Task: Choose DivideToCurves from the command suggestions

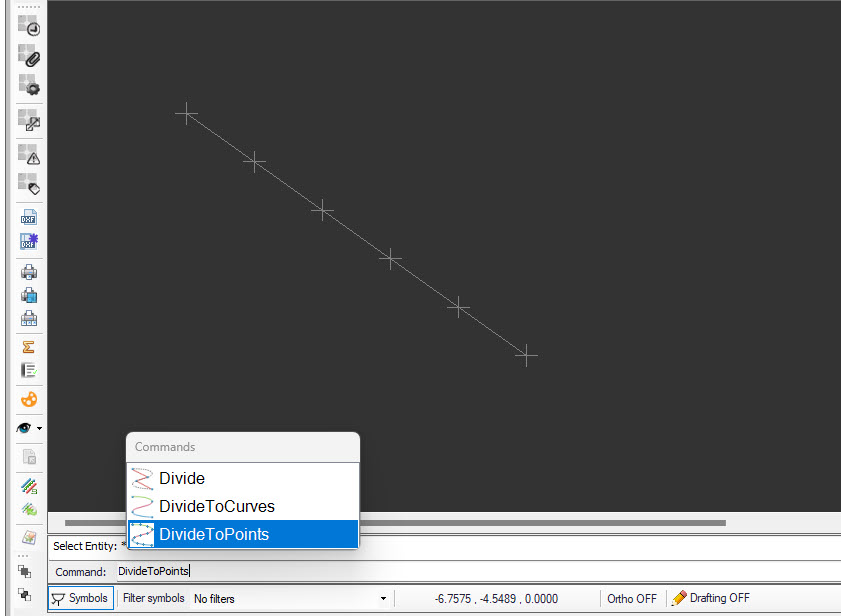Action: pyautogui.click(x=243, y=506)
